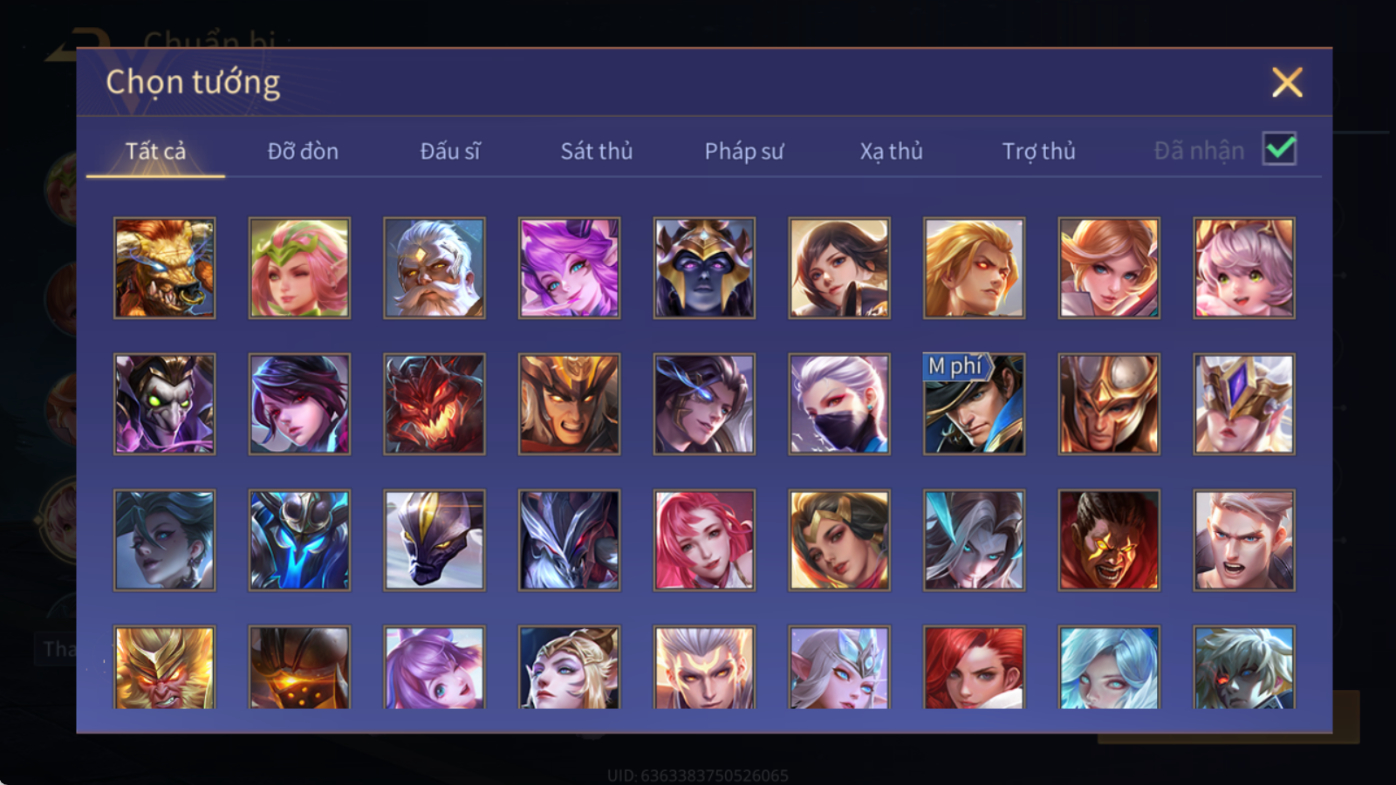The width and height of the screenshot is (1396, 785).
Task: Close the "Chọn tướng" dialog
Action: 1287,82
